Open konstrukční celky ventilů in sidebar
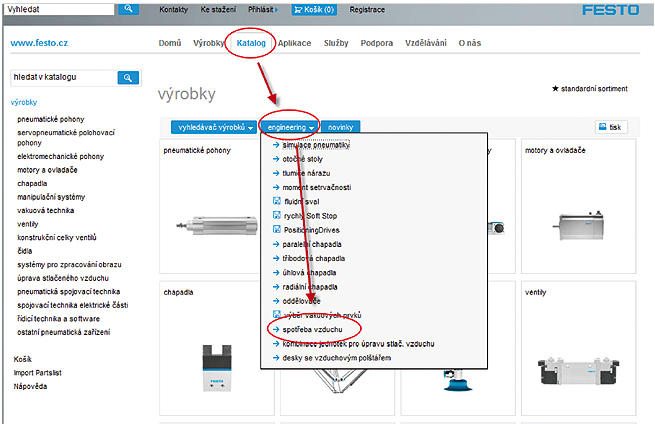 pos(57,238)
